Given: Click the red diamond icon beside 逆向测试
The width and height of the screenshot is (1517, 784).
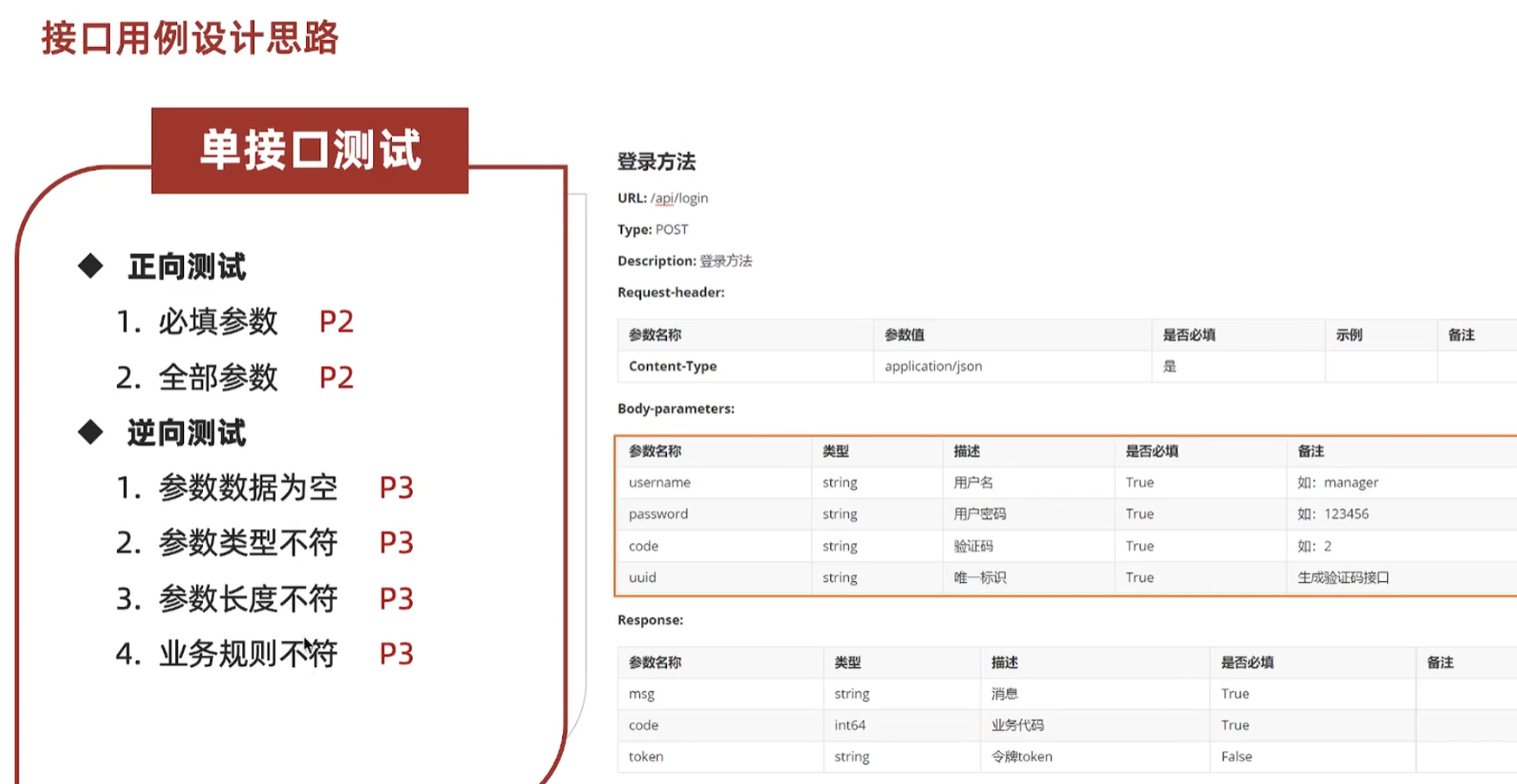Looking at the screenshot, I should (89, 431).
